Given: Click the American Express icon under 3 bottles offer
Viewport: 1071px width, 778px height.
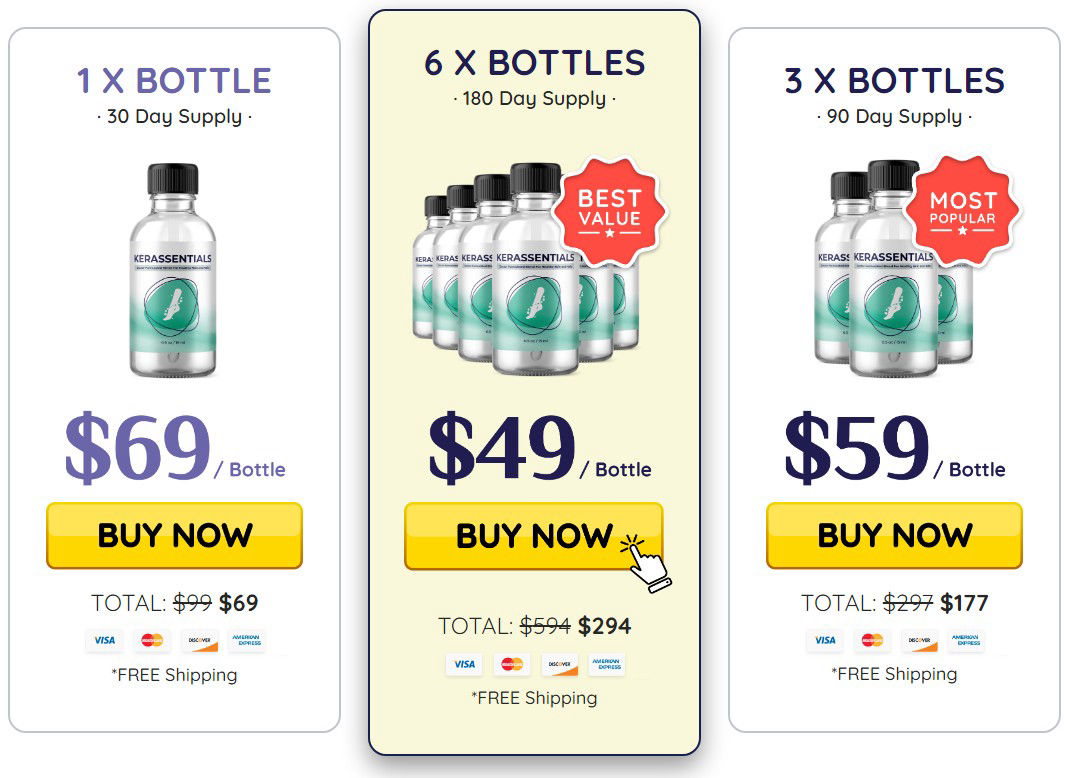Looking at the screenshot, I should 967,641.
